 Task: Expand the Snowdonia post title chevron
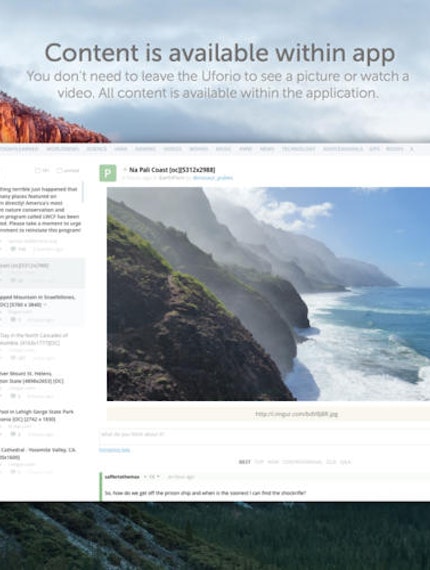(x=45, y=305)
